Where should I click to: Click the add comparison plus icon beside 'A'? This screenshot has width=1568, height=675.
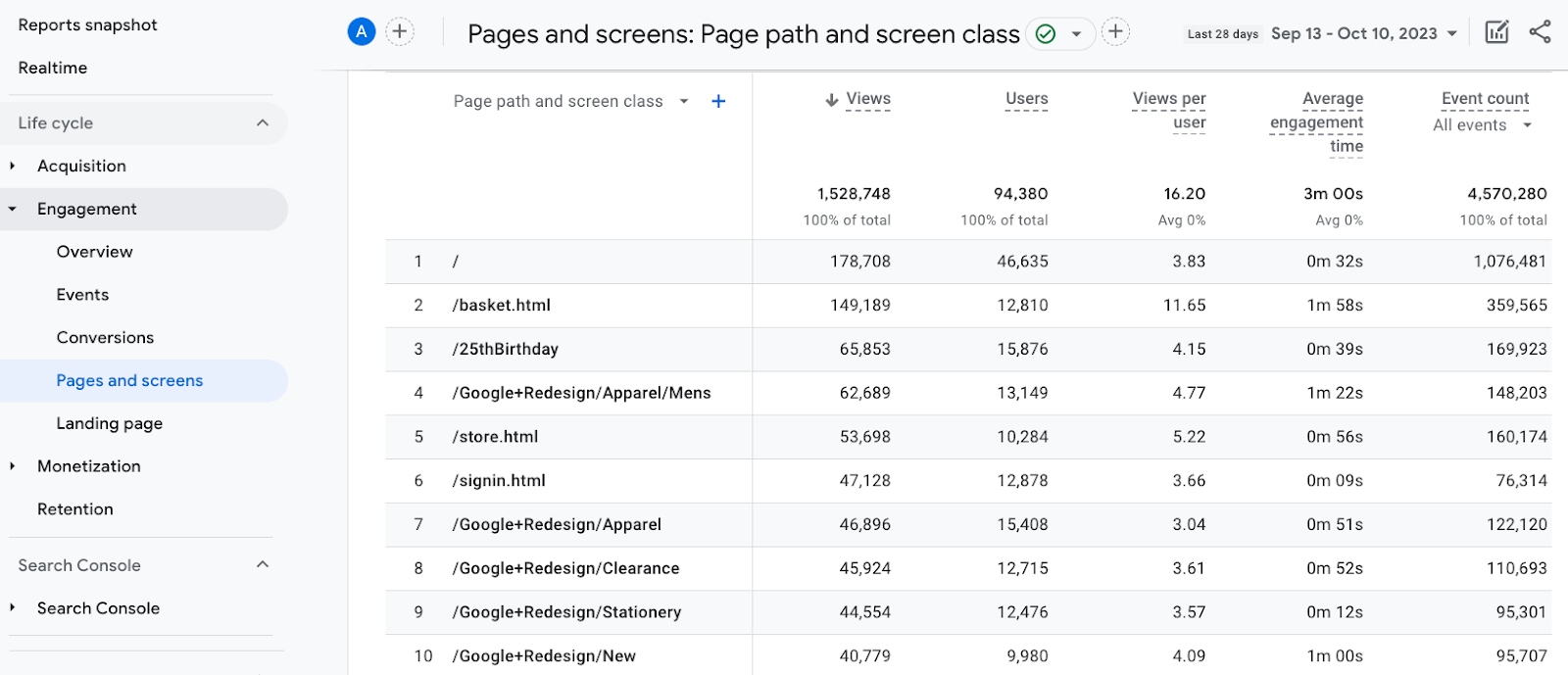coord(400,32)
